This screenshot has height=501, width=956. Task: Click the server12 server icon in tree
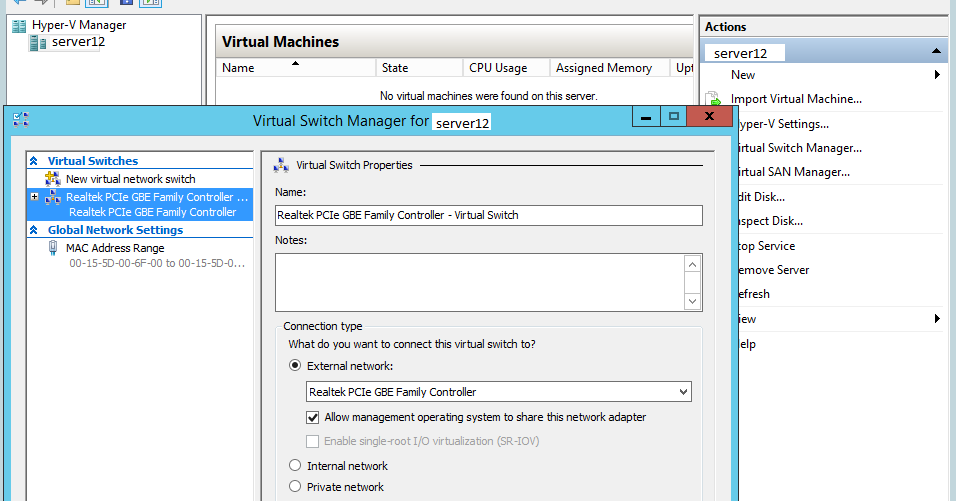point(38,42)
